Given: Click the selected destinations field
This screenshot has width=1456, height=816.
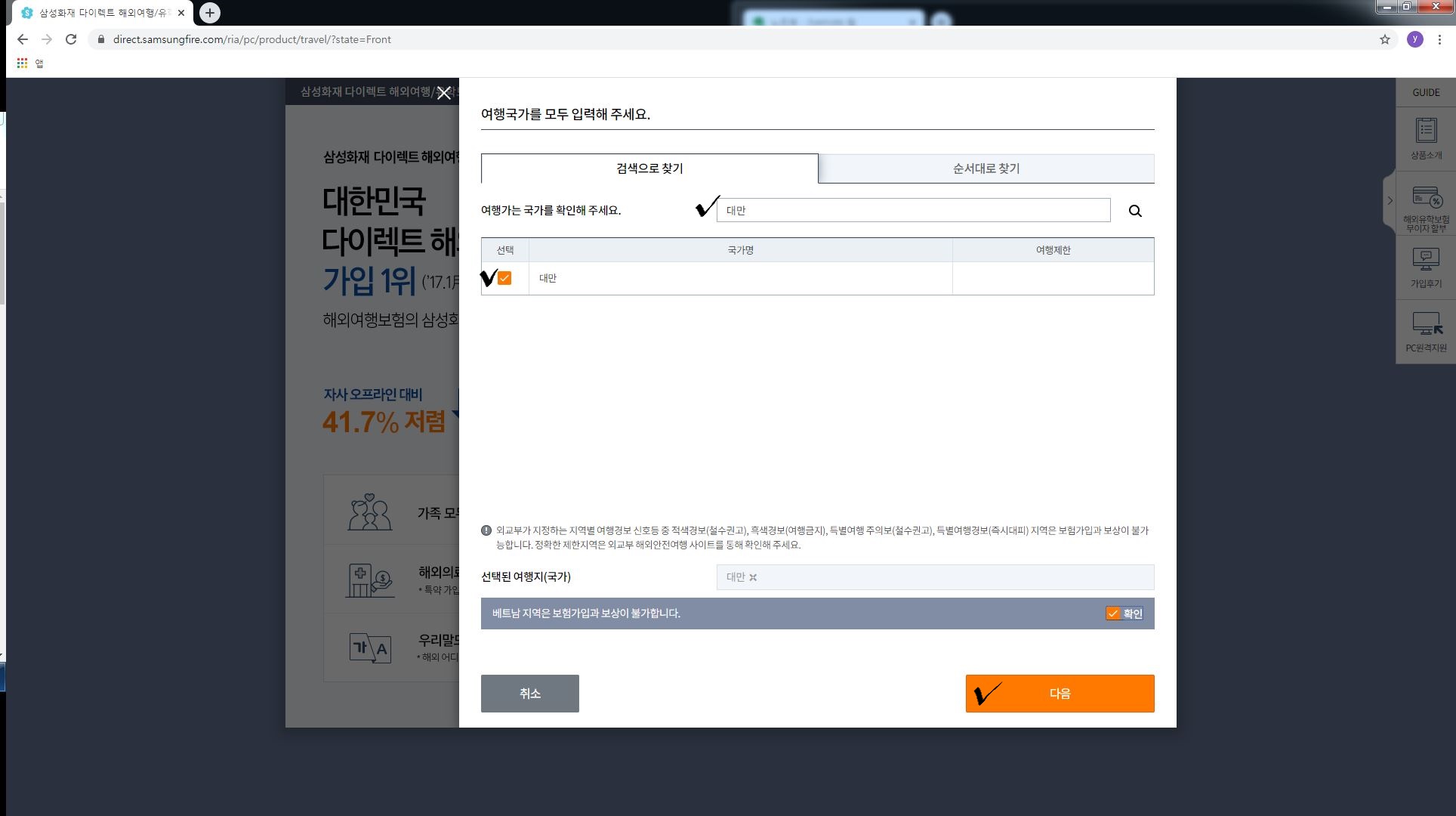Looking at the screenshot, I should [935, 577].
